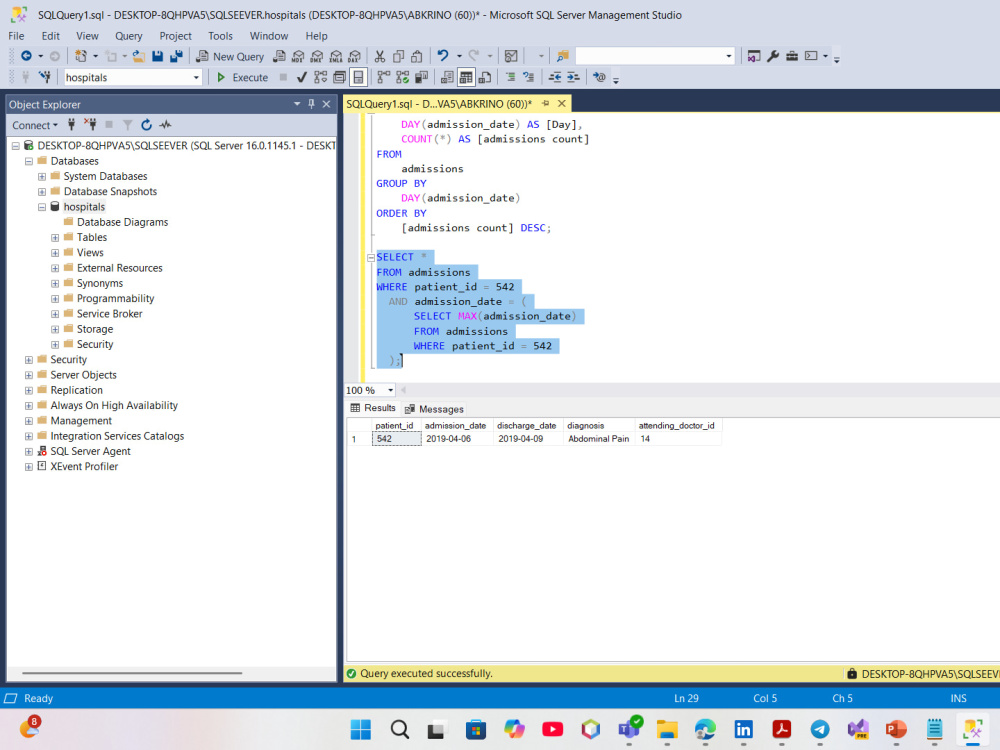The height and width of the screenshot is (750, 1000).
Task: Click the Cut icon on the toolbar
Action: [x=378, y=56]
